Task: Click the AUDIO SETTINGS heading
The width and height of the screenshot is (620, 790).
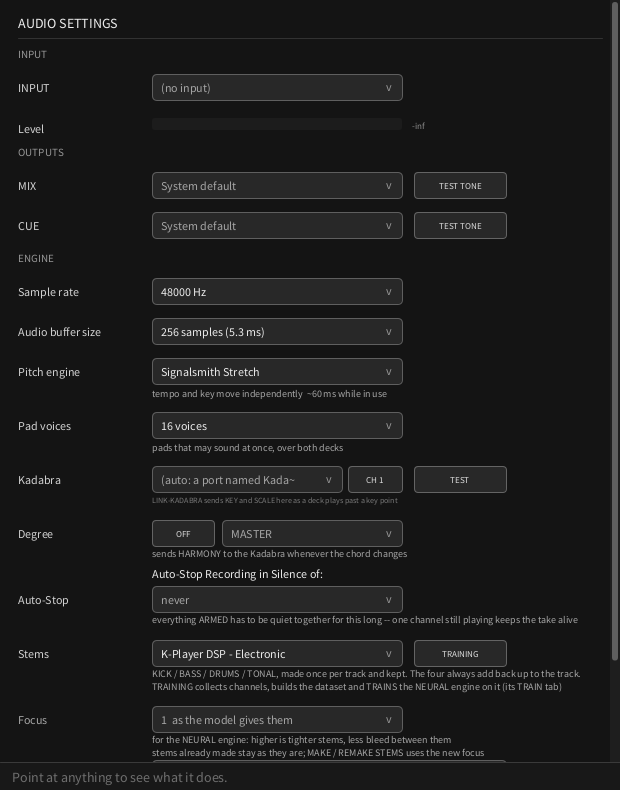Action: point(67,23)
